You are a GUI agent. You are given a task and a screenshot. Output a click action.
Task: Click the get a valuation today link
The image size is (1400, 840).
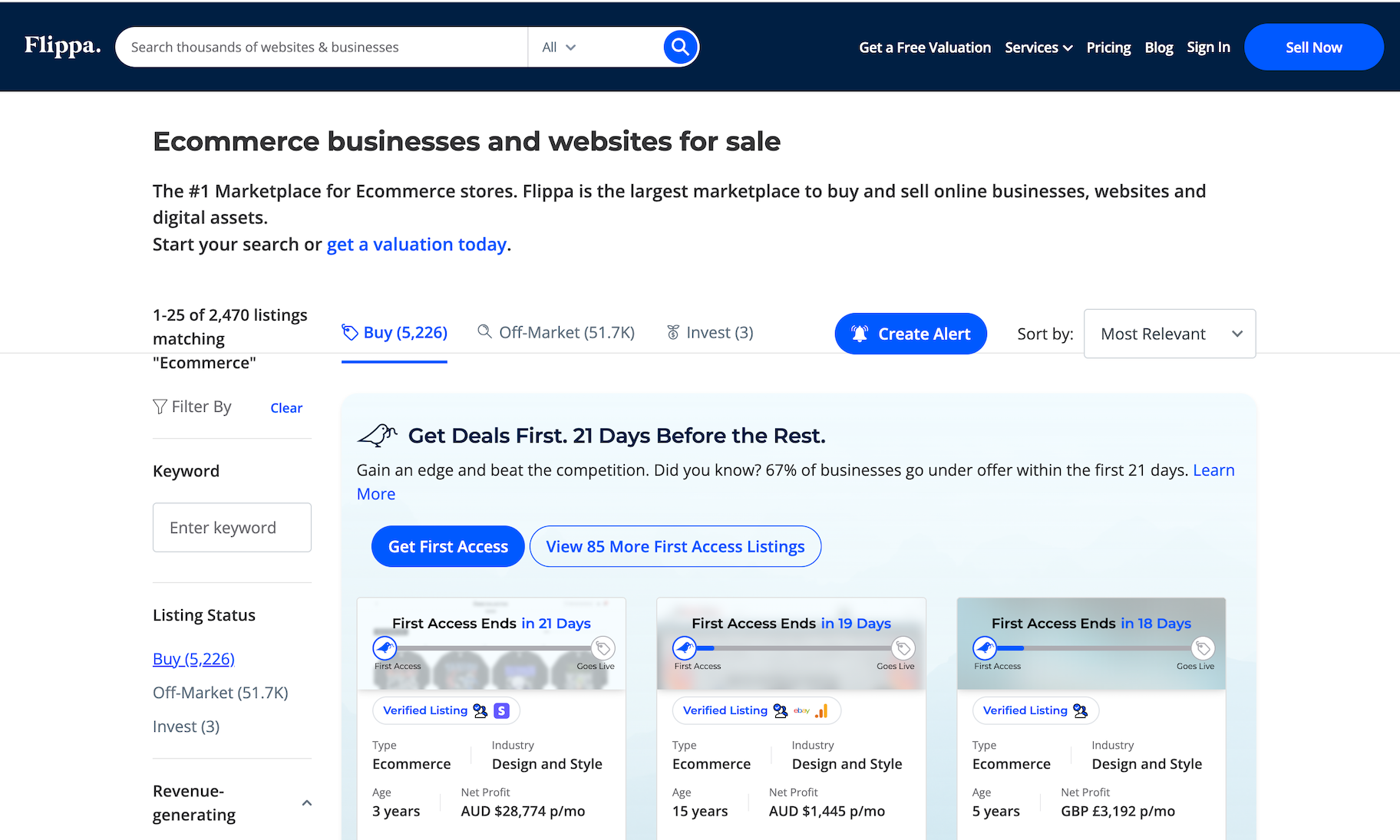tap(416, 244)
